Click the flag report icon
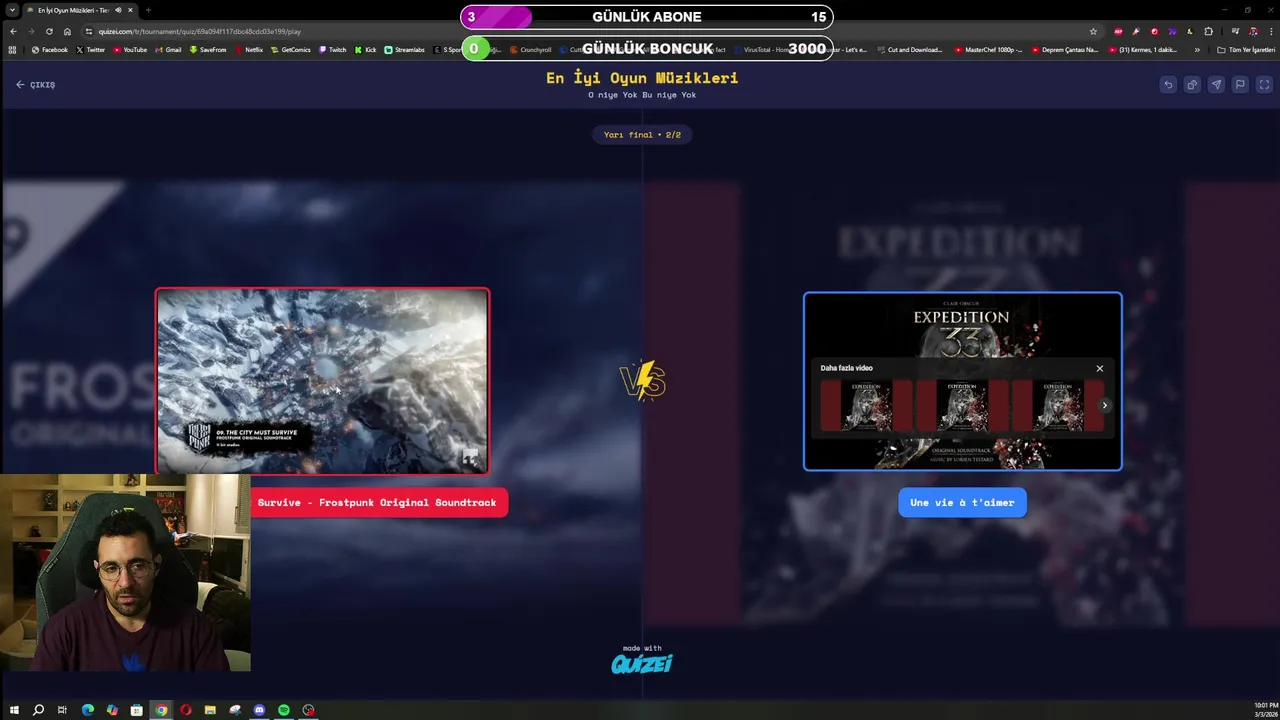 click(x=1240, y=85)
